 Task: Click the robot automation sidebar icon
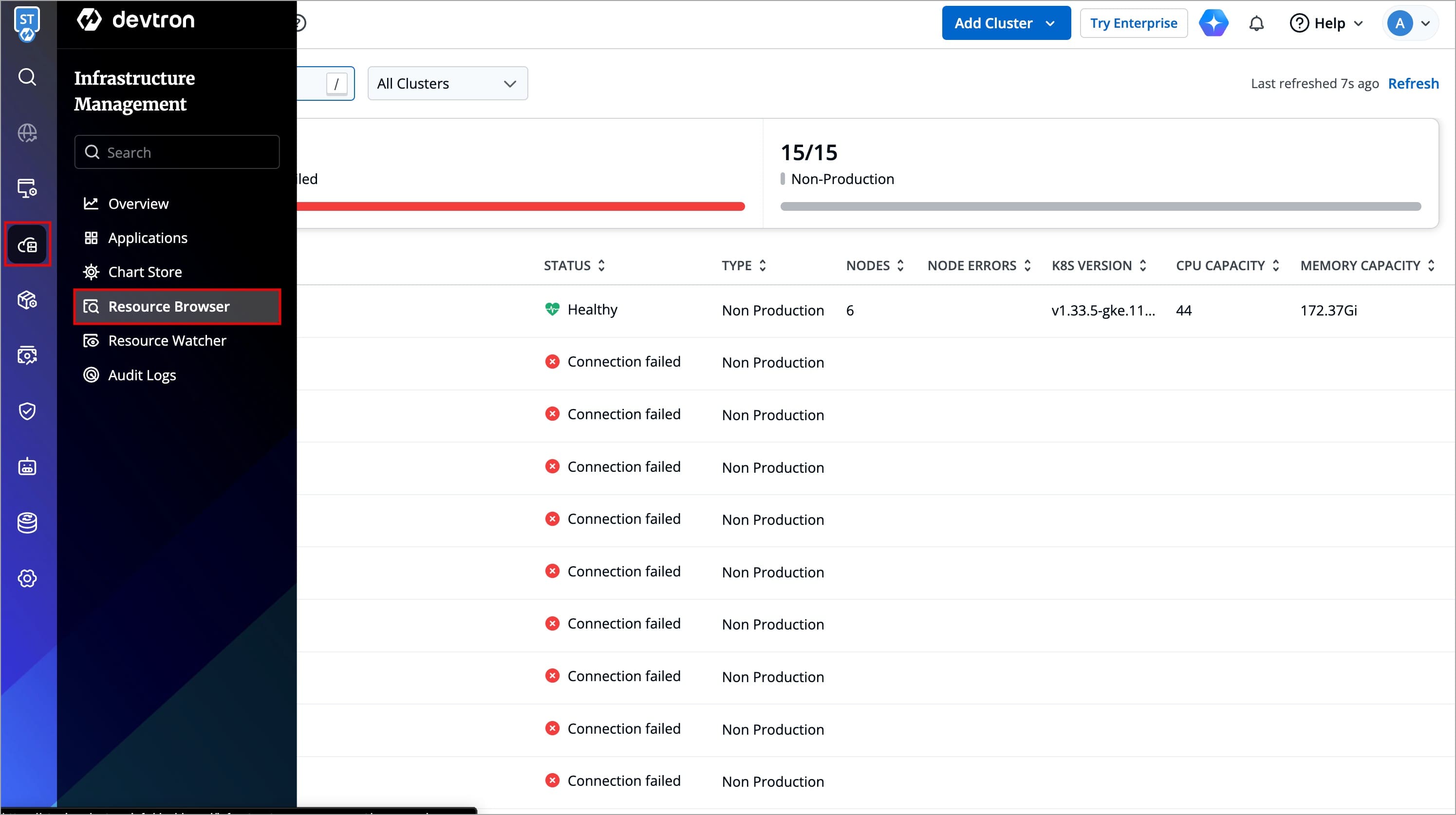click(x=27, y=467)
